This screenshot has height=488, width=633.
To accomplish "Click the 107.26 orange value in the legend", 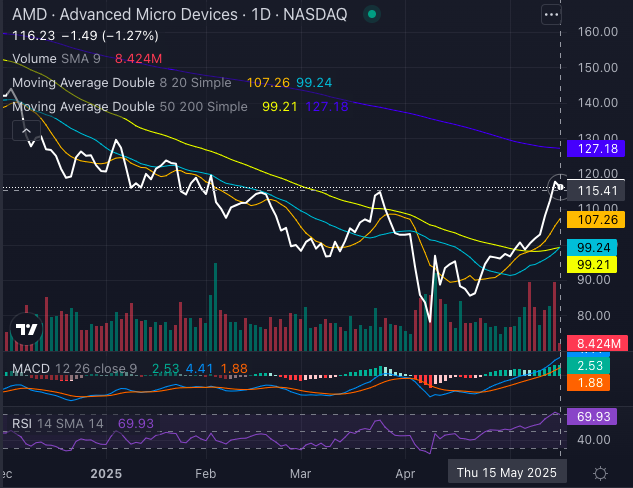I will click(268, 83).
